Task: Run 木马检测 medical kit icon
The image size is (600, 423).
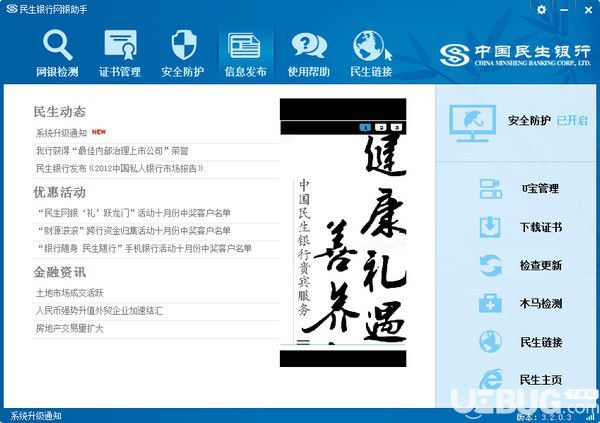Action: coord(490,303)
